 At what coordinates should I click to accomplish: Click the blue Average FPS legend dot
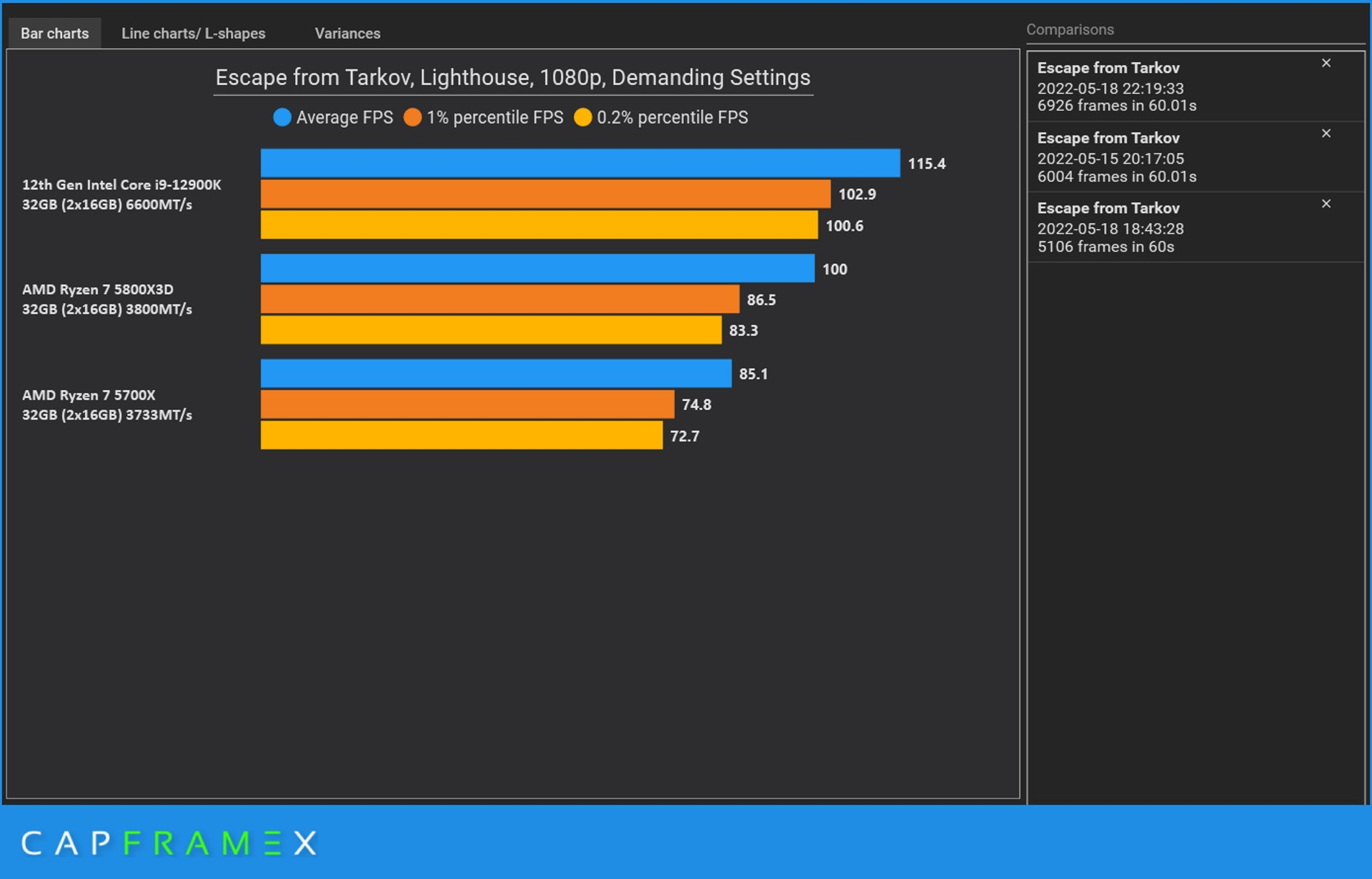(282, 117)
